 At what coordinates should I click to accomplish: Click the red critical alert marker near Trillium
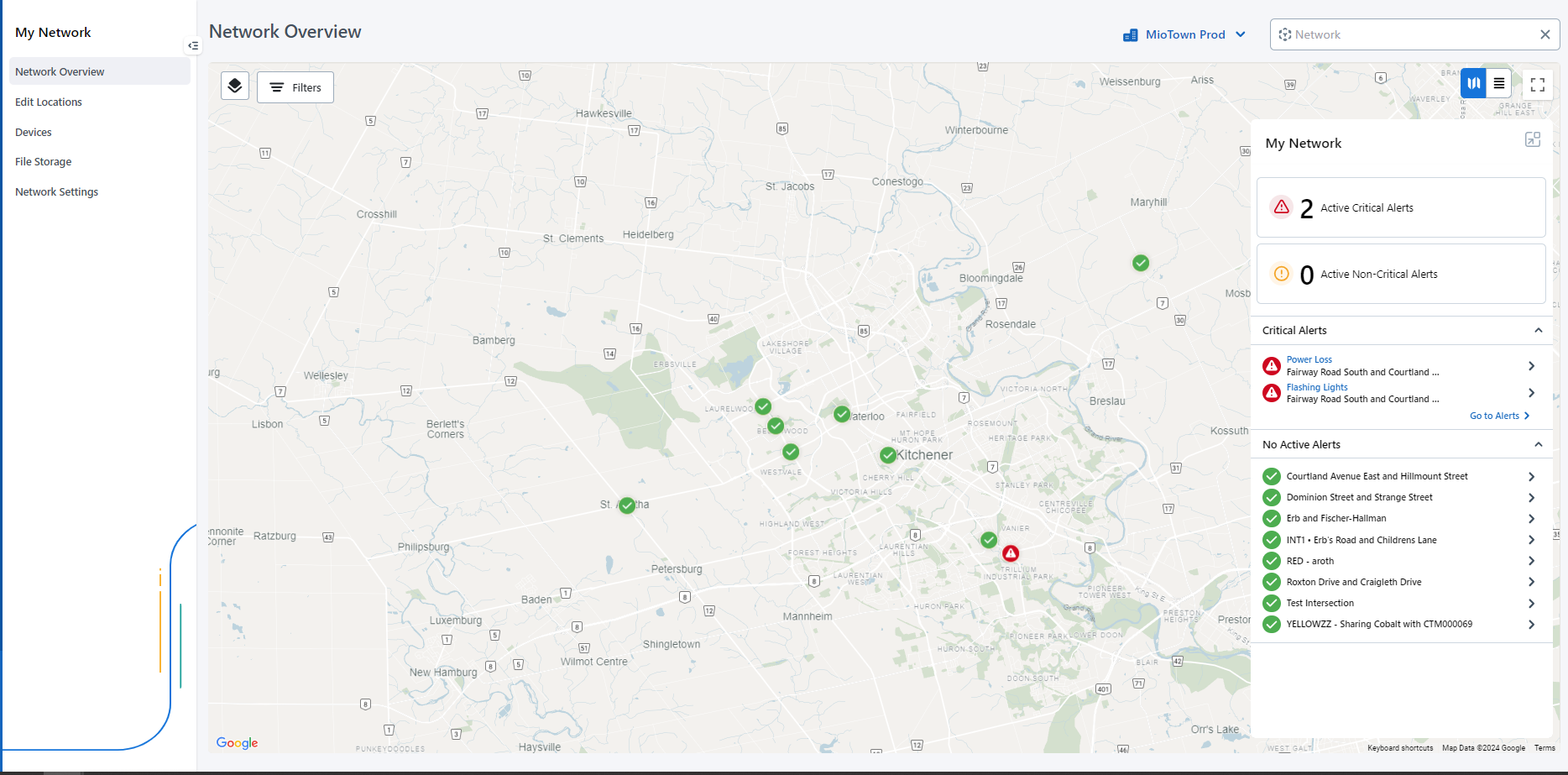1011,552
